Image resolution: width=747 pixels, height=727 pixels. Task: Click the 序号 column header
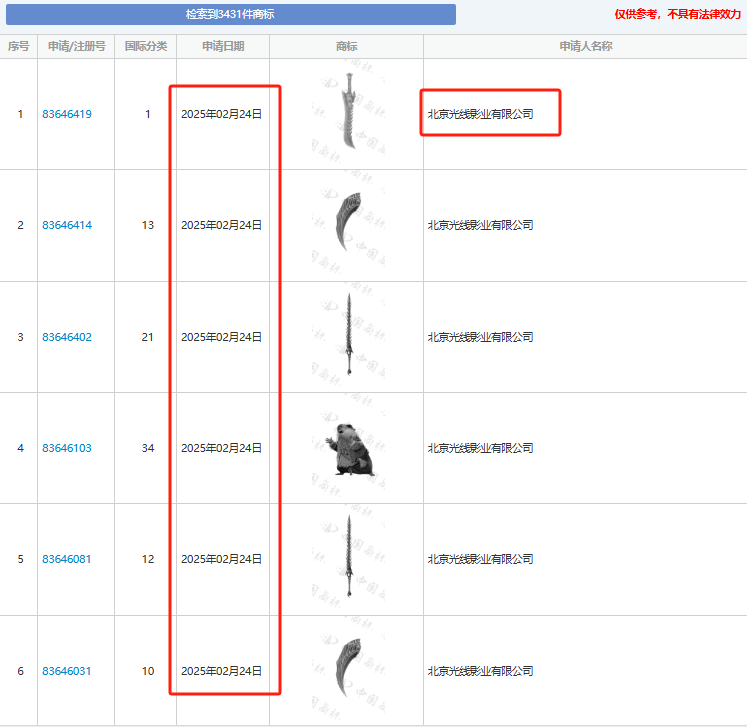[x=18, y=46]
